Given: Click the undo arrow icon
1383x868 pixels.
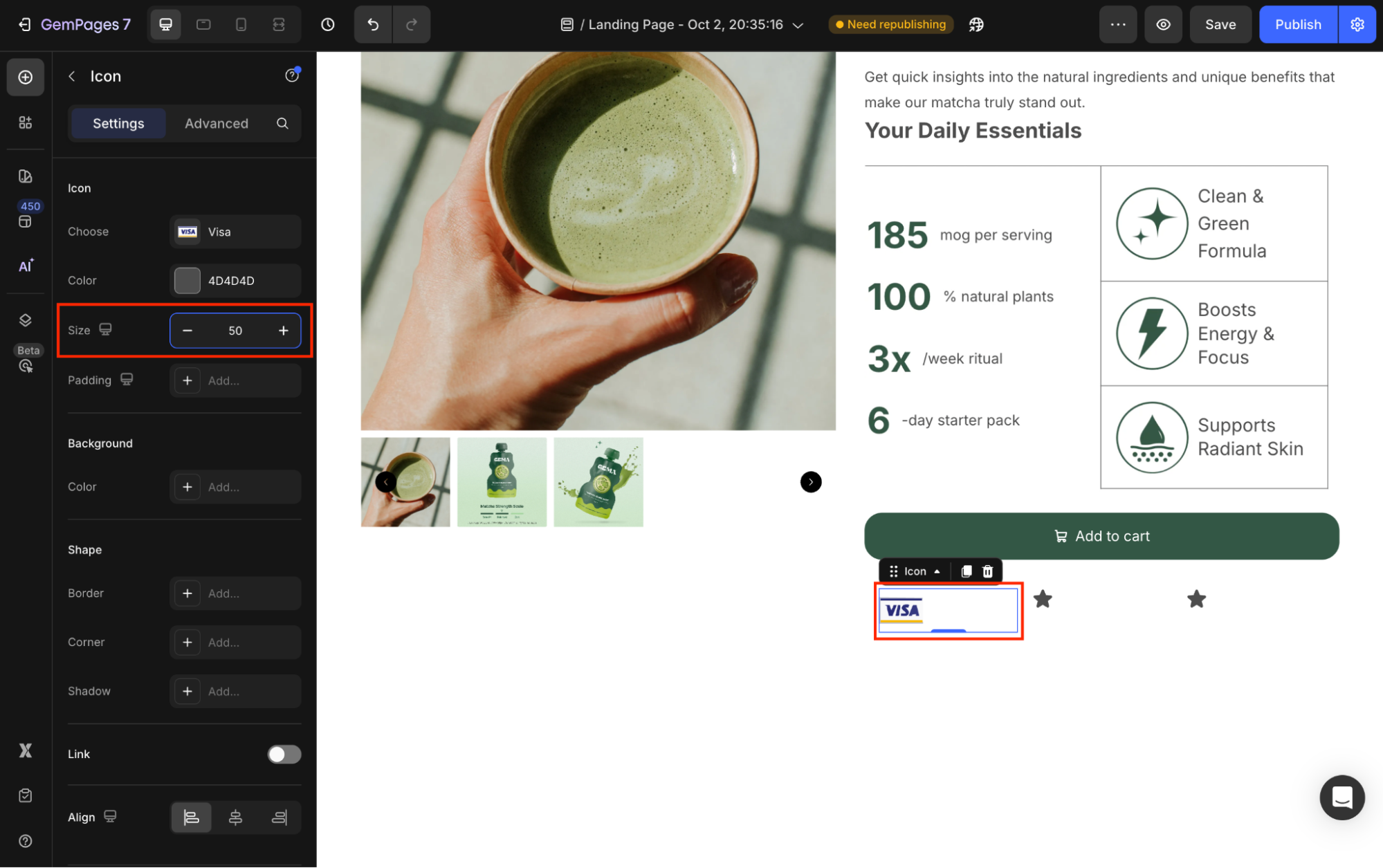Looking at the screenshot, I should [x=373, y=24].
